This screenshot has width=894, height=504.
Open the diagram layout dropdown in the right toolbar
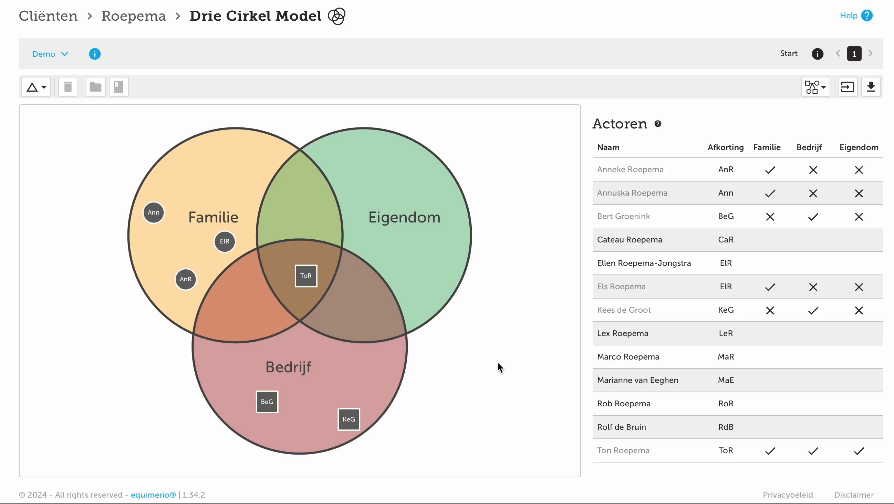click(815, 87)
